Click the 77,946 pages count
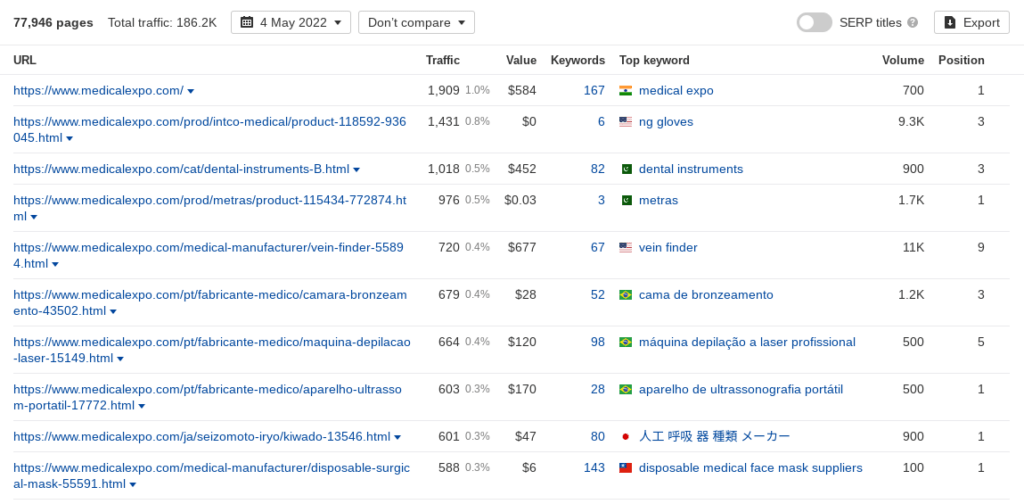Viewport: 1024px width, 504px height. pyautogui.click(x=53, y=22)
